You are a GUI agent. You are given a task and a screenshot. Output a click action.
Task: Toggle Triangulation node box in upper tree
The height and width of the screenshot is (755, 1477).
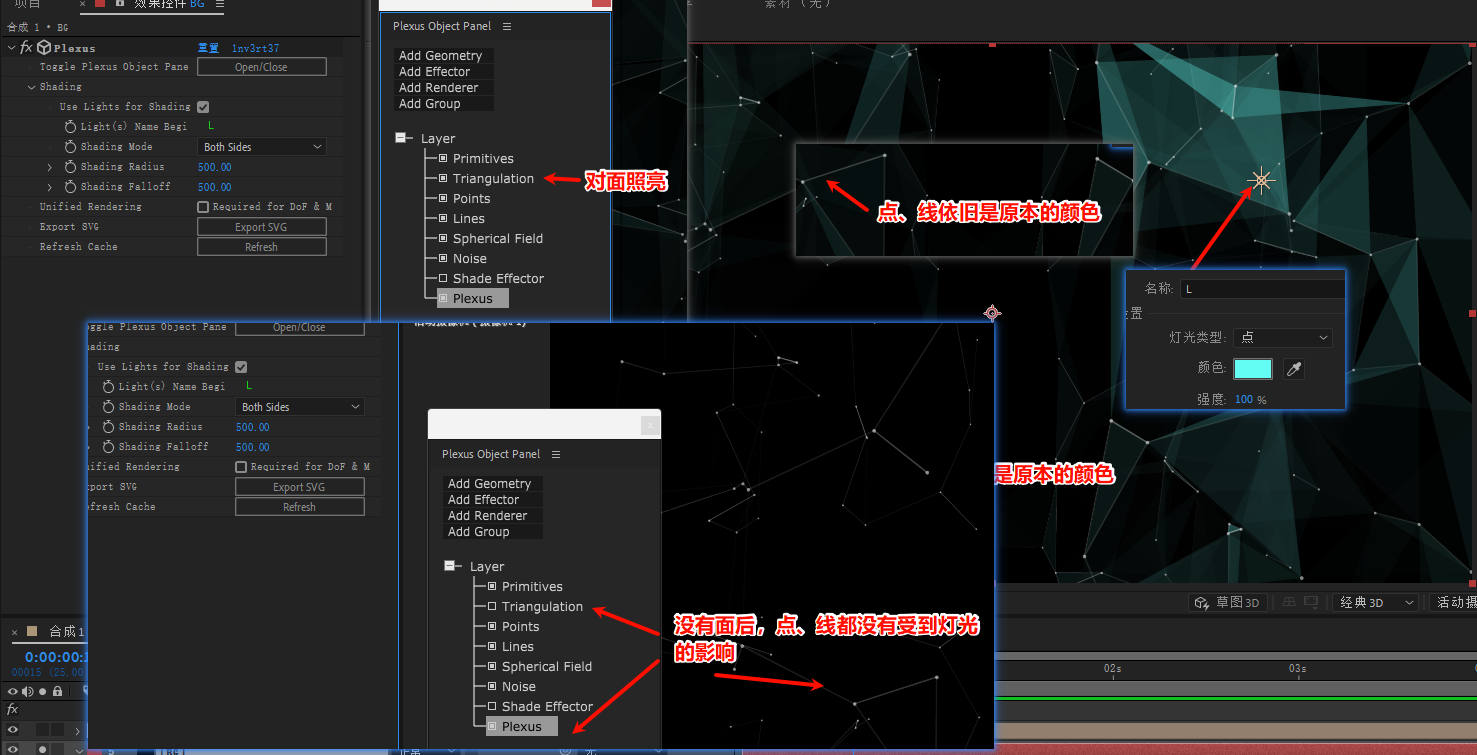443,178
